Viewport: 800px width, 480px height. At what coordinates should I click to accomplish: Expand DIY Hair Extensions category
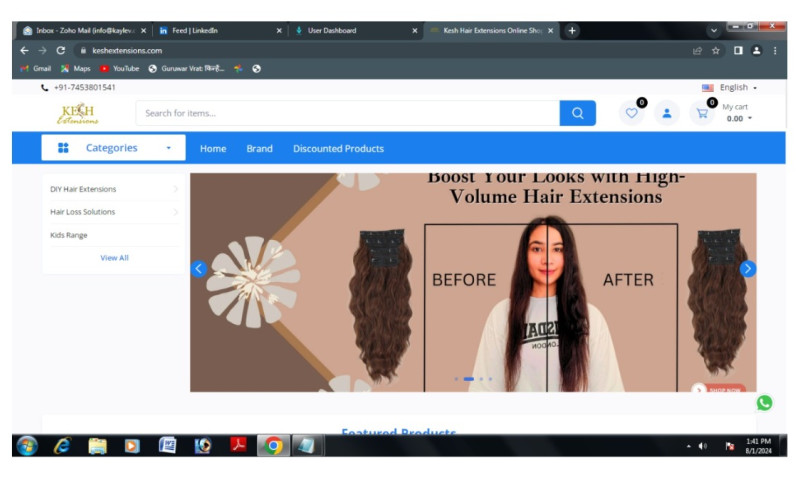point(113,189)
